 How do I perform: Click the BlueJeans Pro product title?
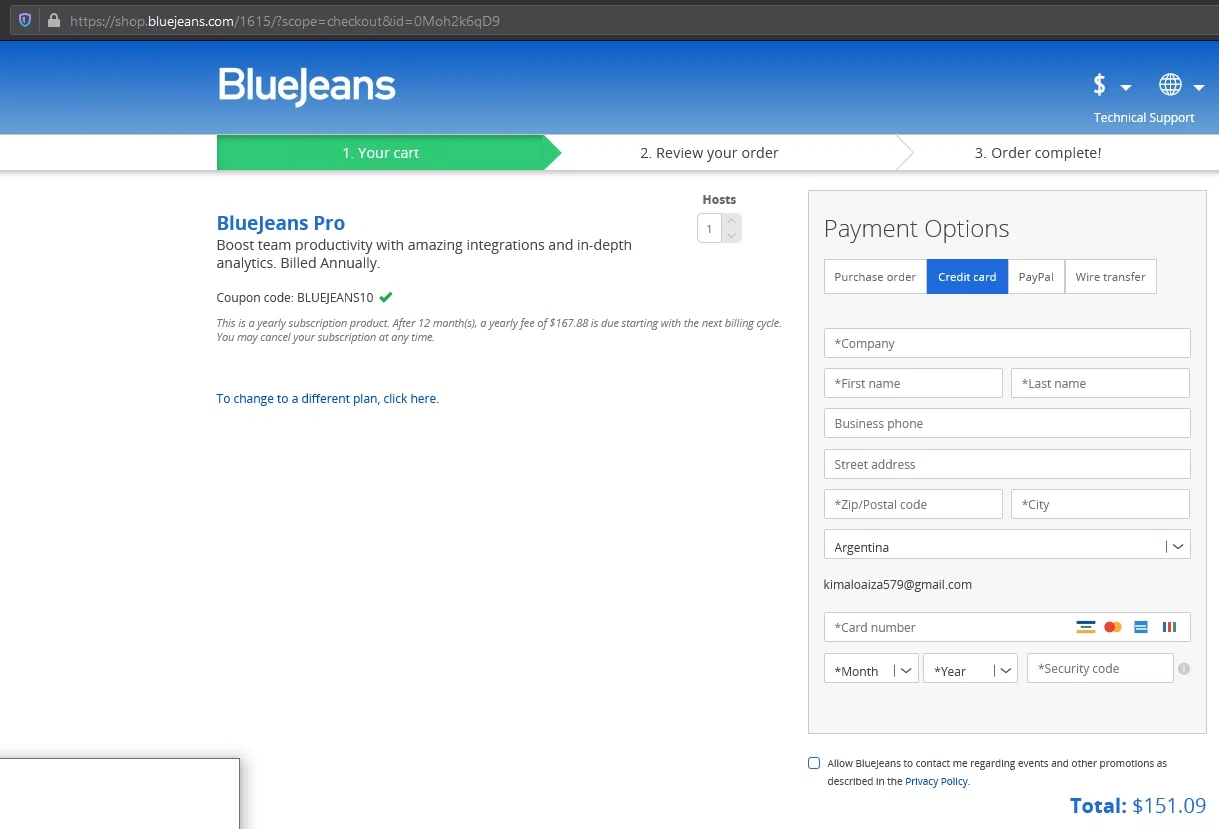click(281, 223)
